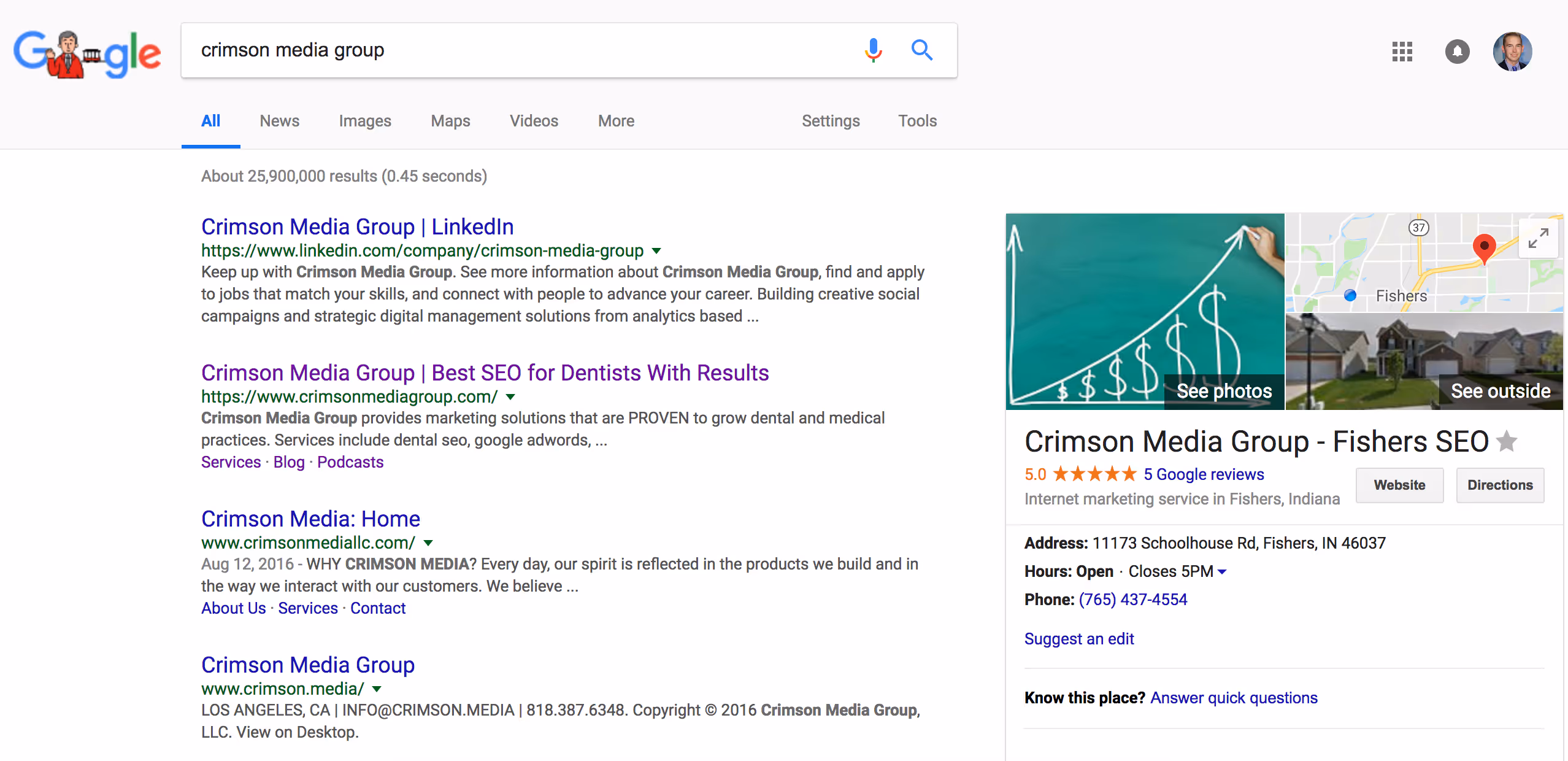Image resolution: width=1568 pixels, height=761 pixels.
Task: Open the 5 Google reviews link
Action: [x=1203, y=474]
